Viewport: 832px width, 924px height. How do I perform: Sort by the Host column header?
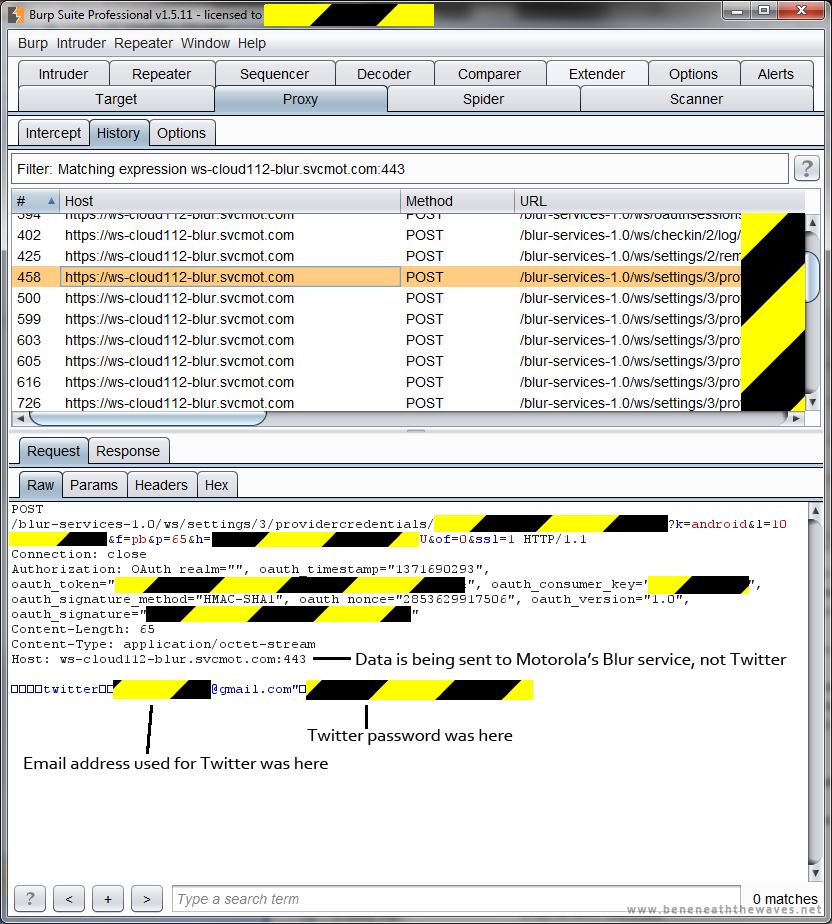pos(230,201)
